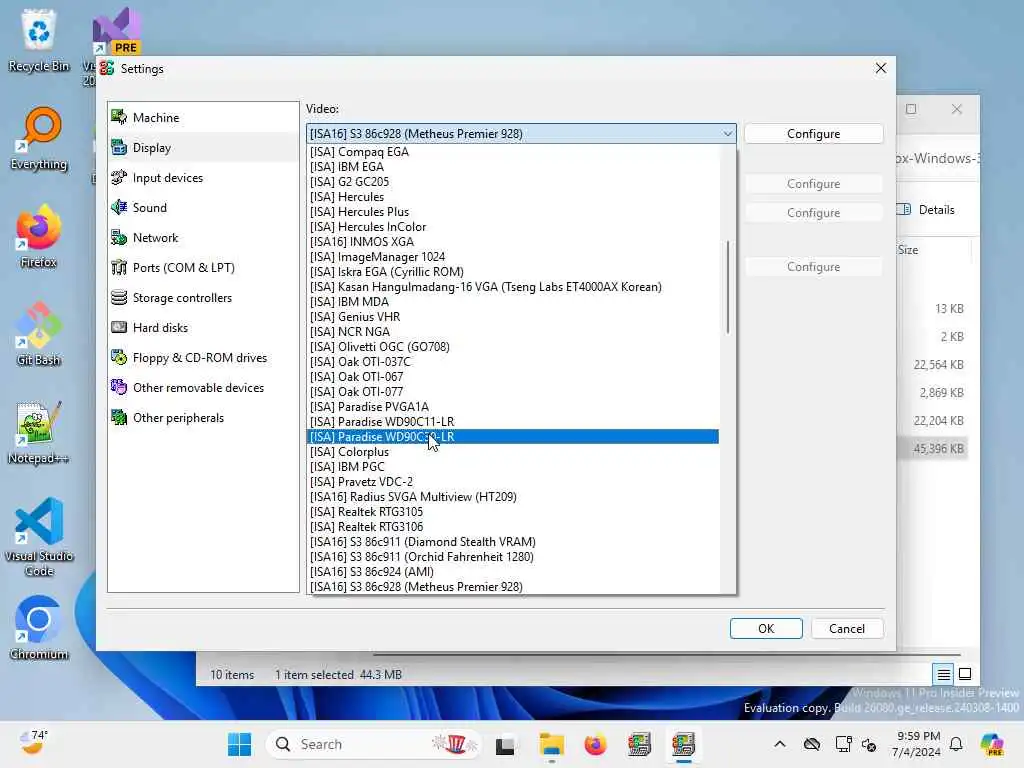The image size is (1024, 768).
Task: Open the weather widget showing 74°
Action: [34, 743]
